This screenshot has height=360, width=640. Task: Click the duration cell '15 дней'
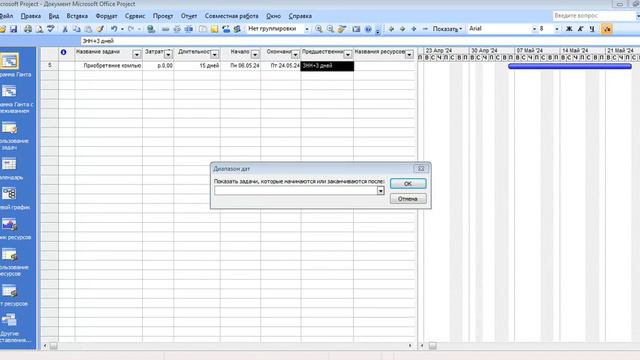[197, 66]
